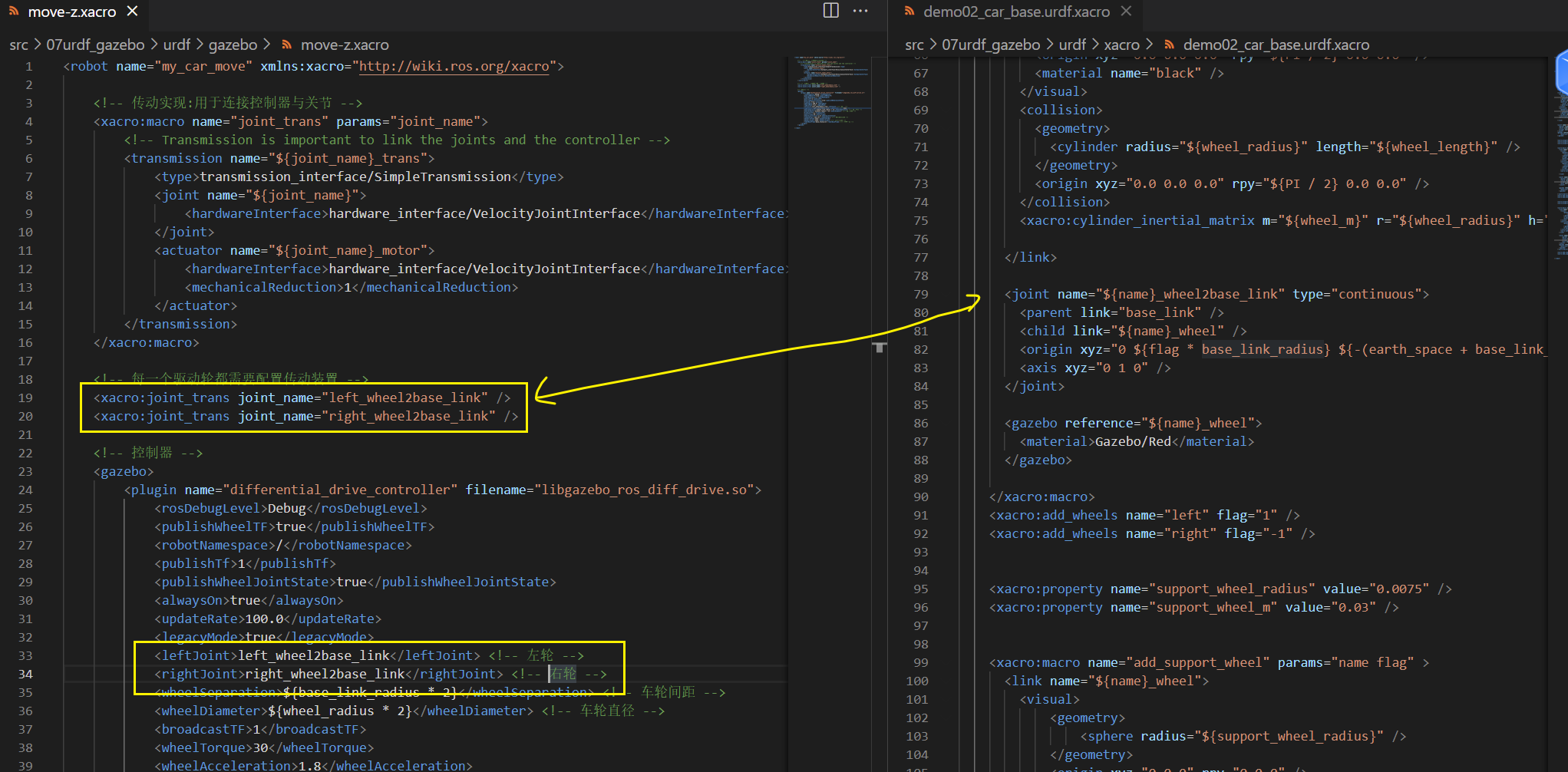This screenshot has height=772, width=1568.
Task: Click 'wheelAcceleration' value 1.8
Action: click(x=310, y=766)
